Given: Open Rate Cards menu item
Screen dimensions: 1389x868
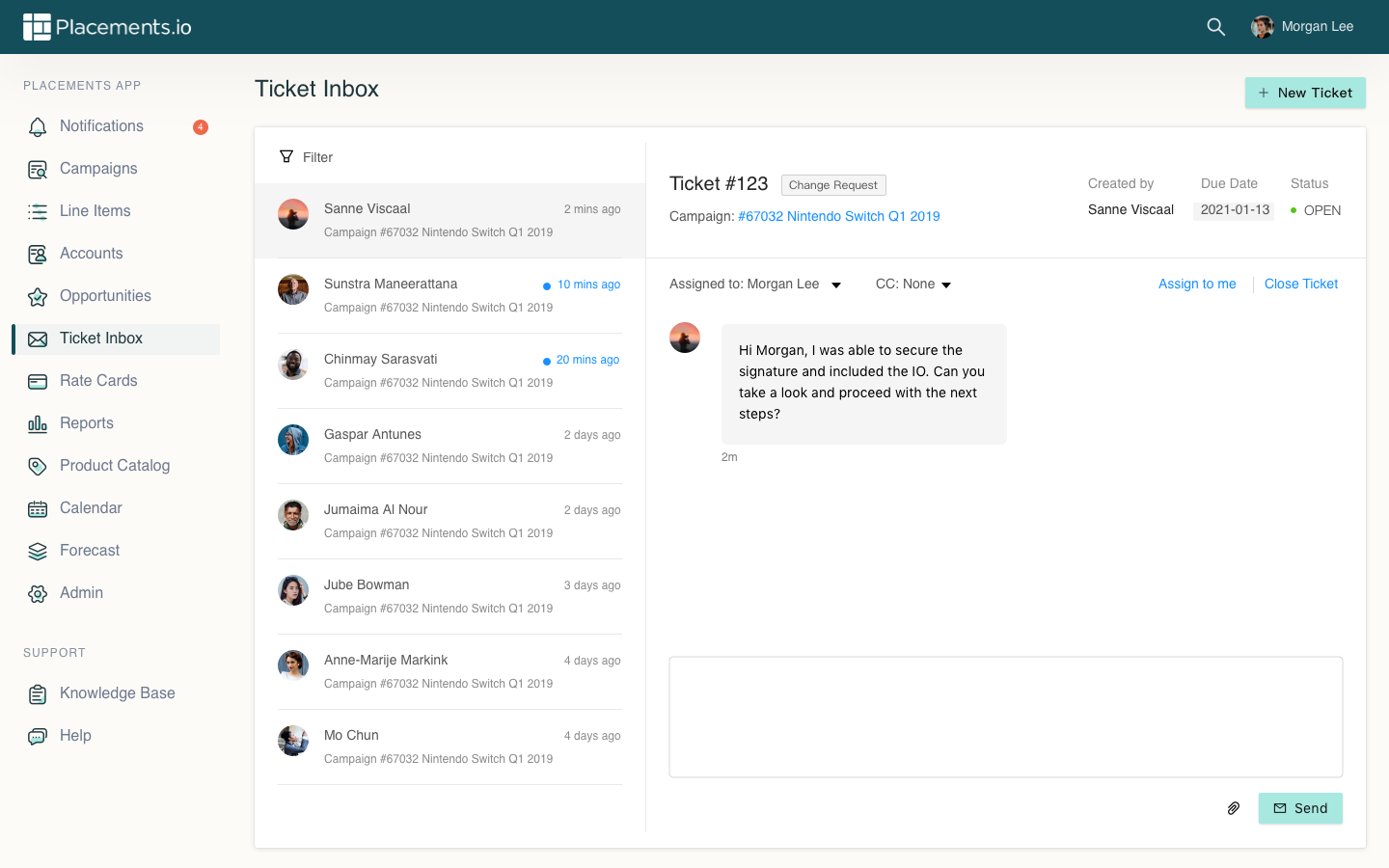Looking at the screenshot, I should [98, 381].
